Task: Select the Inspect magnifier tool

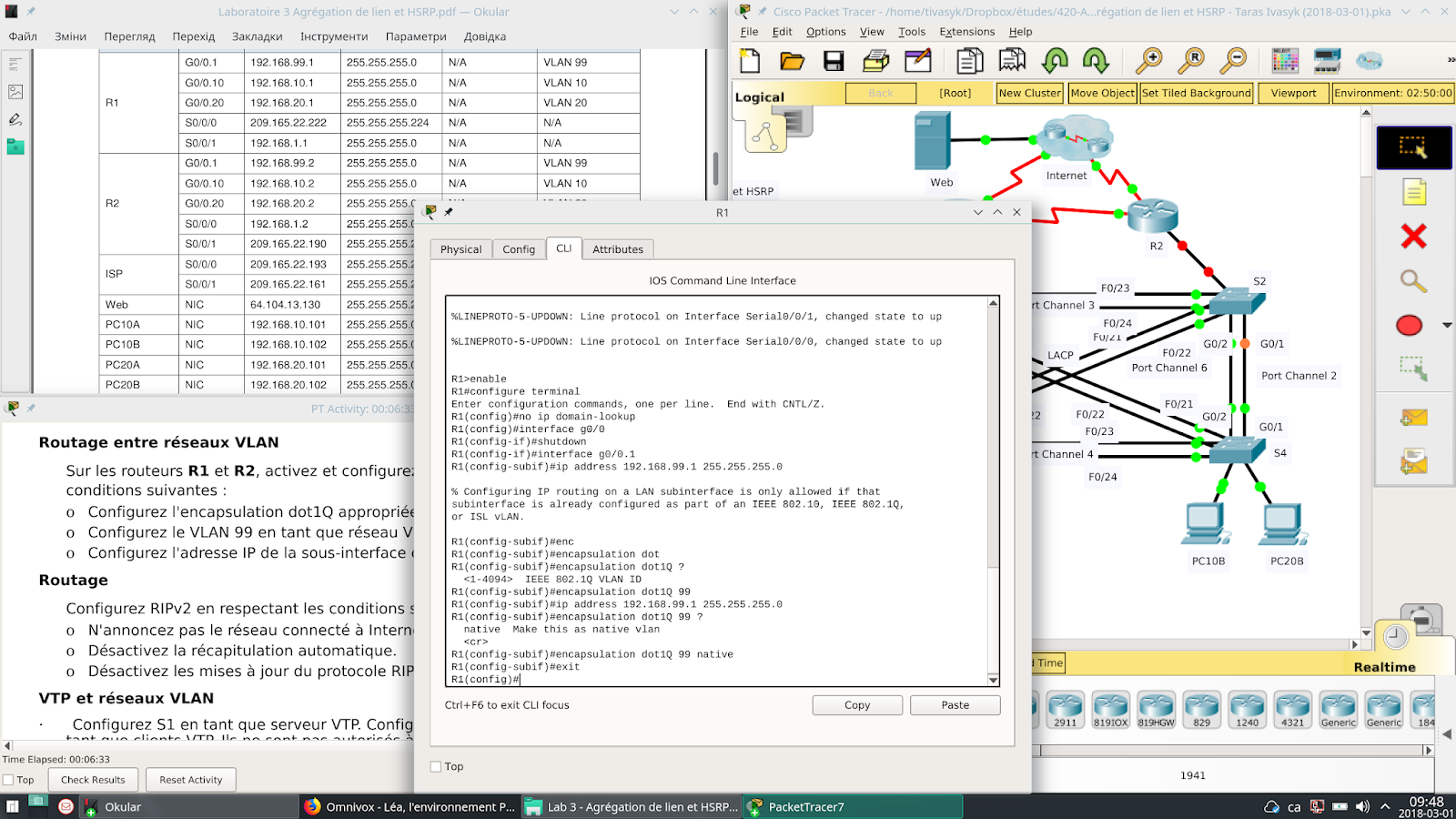Action: pyautogui.click(x=1413, y=281)
